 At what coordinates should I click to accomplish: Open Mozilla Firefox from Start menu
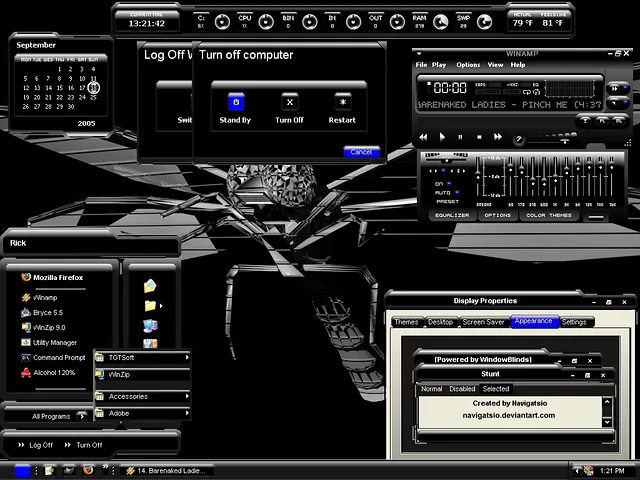point(57,277)
